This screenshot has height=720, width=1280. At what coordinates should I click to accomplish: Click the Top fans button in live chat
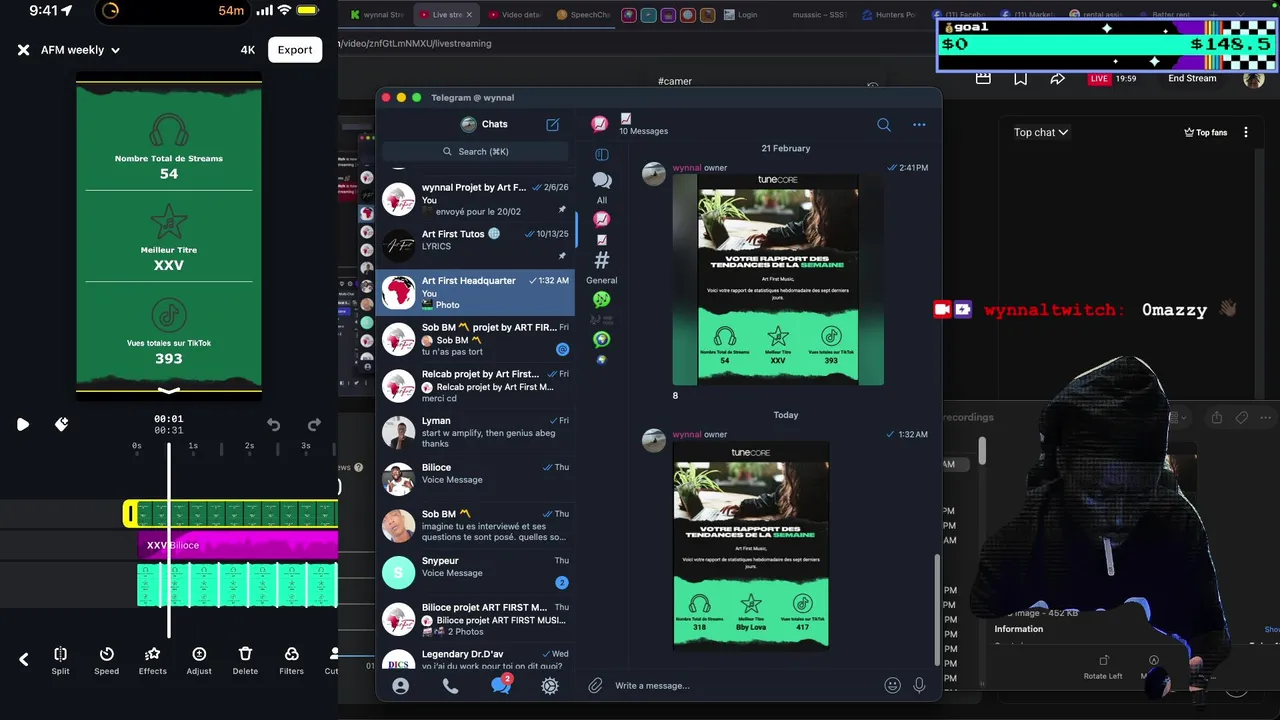1205,132
